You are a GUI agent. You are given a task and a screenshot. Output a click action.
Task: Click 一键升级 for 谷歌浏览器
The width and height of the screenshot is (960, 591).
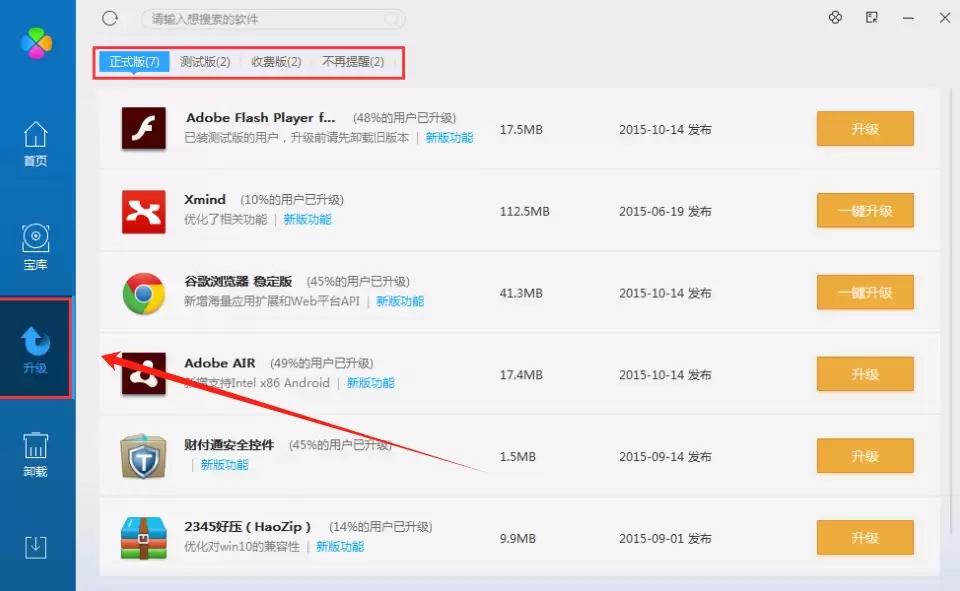865,293
